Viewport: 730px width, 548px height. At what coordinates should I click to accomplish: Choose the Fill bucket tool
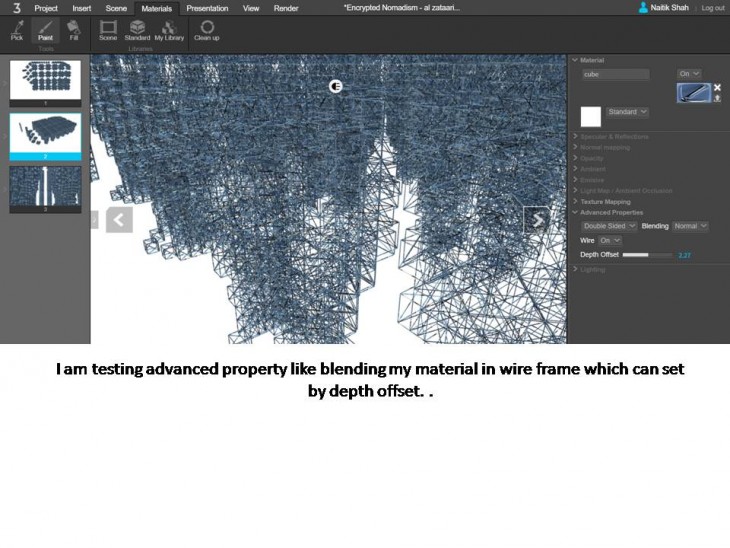tap(74, 30)
